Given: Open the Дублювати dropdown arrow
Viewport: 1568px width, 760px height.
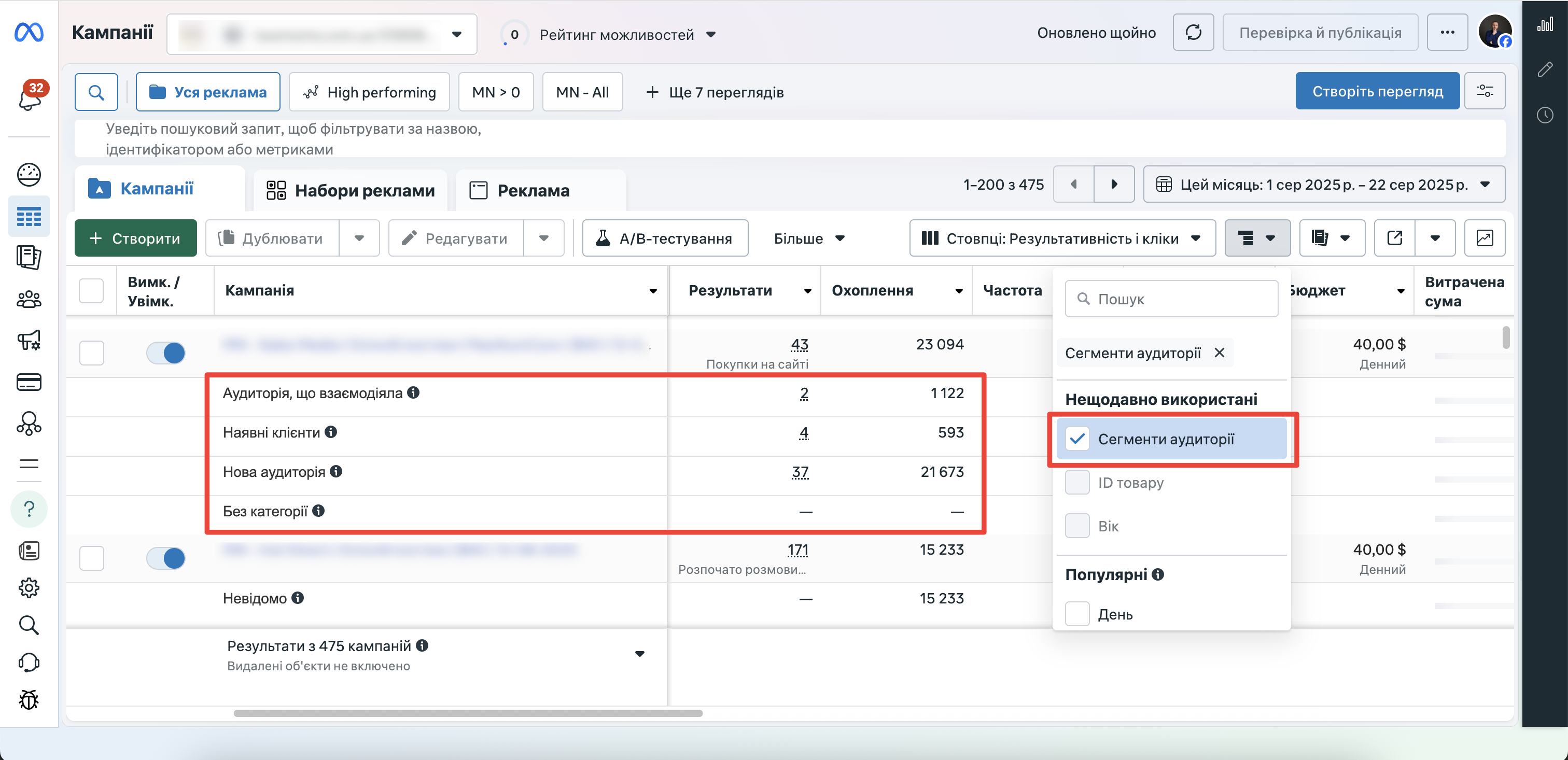Looking at the screenshot, I should pos(359,238).
